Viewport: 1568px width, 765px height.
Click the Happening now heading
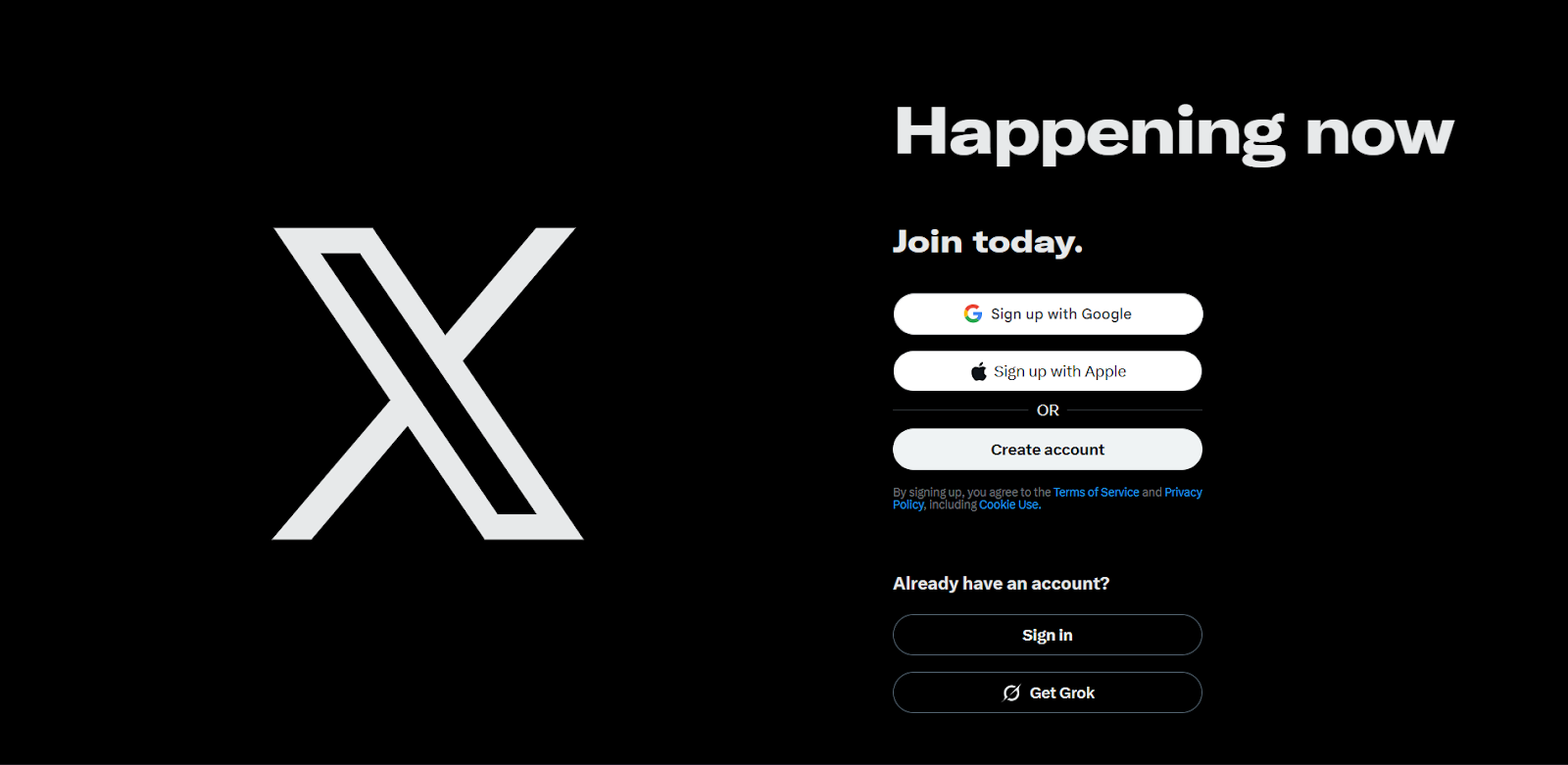1174,134
